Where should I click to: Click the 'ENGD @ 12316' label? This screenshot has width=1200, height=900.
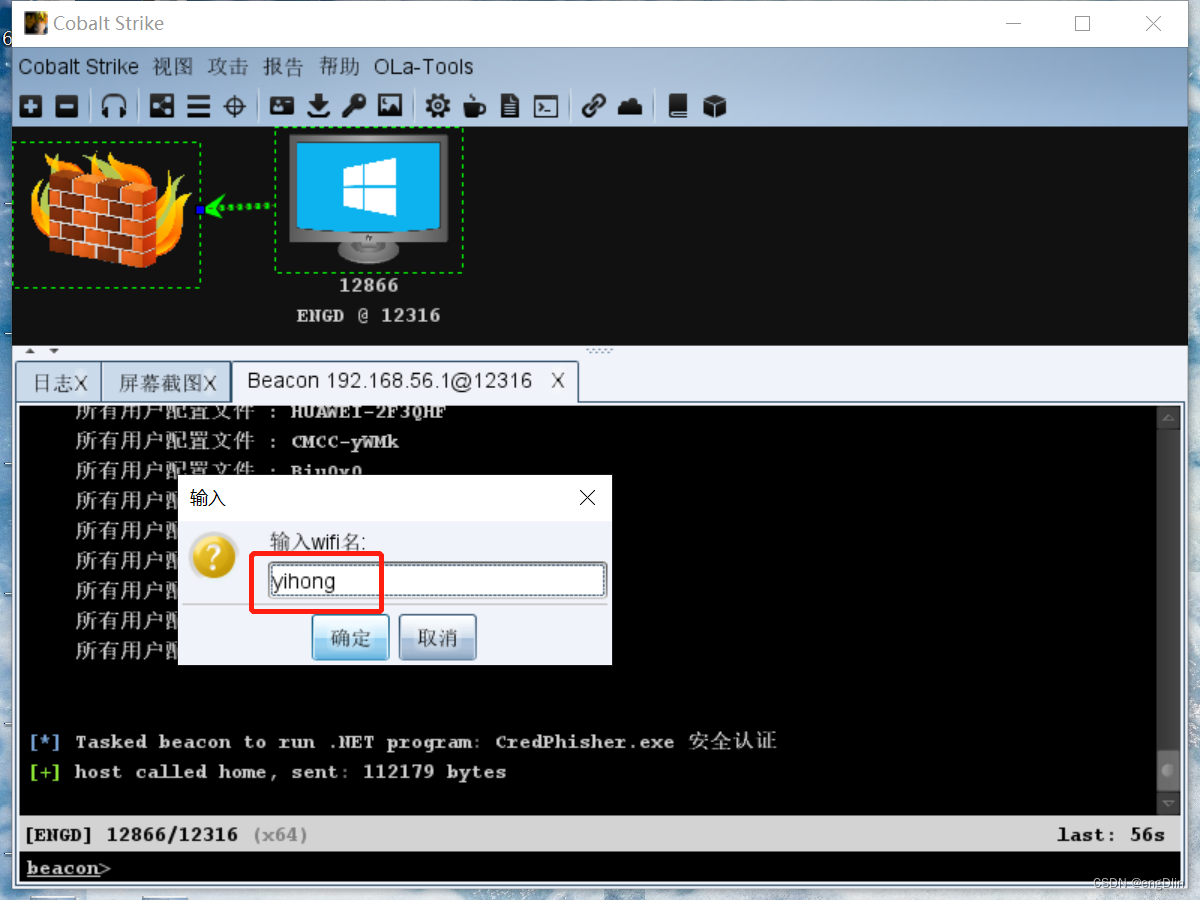point(369,315)
